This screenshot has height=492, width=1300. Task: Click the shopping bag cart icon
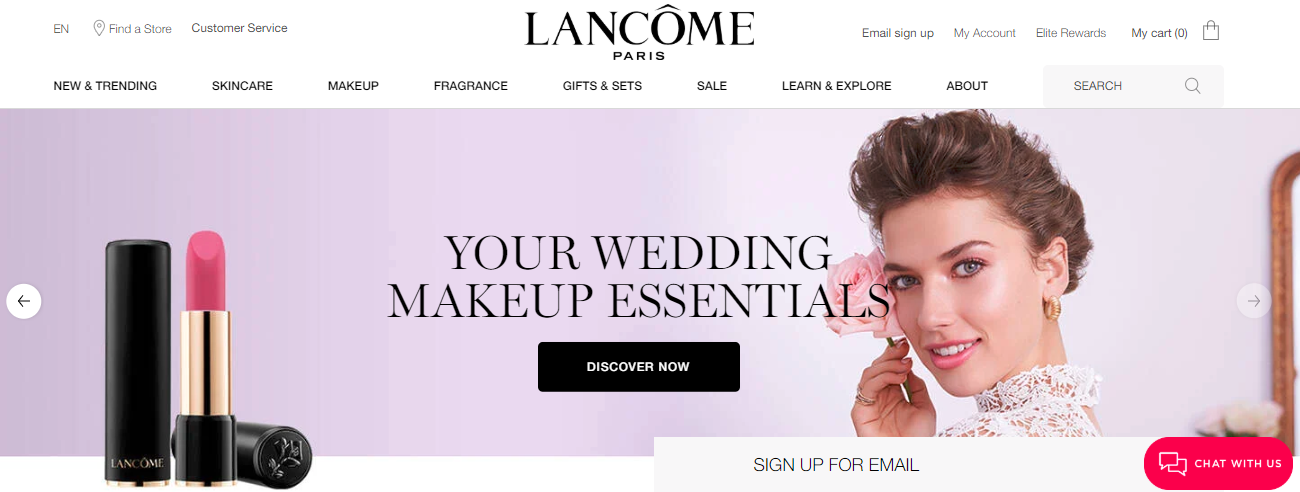(x=1210, y=31)
